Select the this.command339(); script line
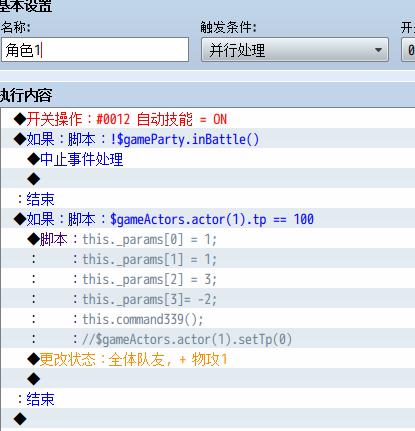 [208, 319]
